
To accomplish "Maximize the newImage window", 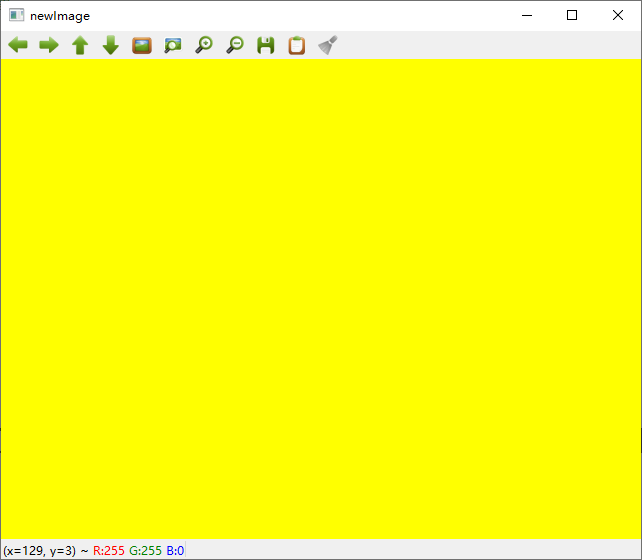I will pos(572,16).
